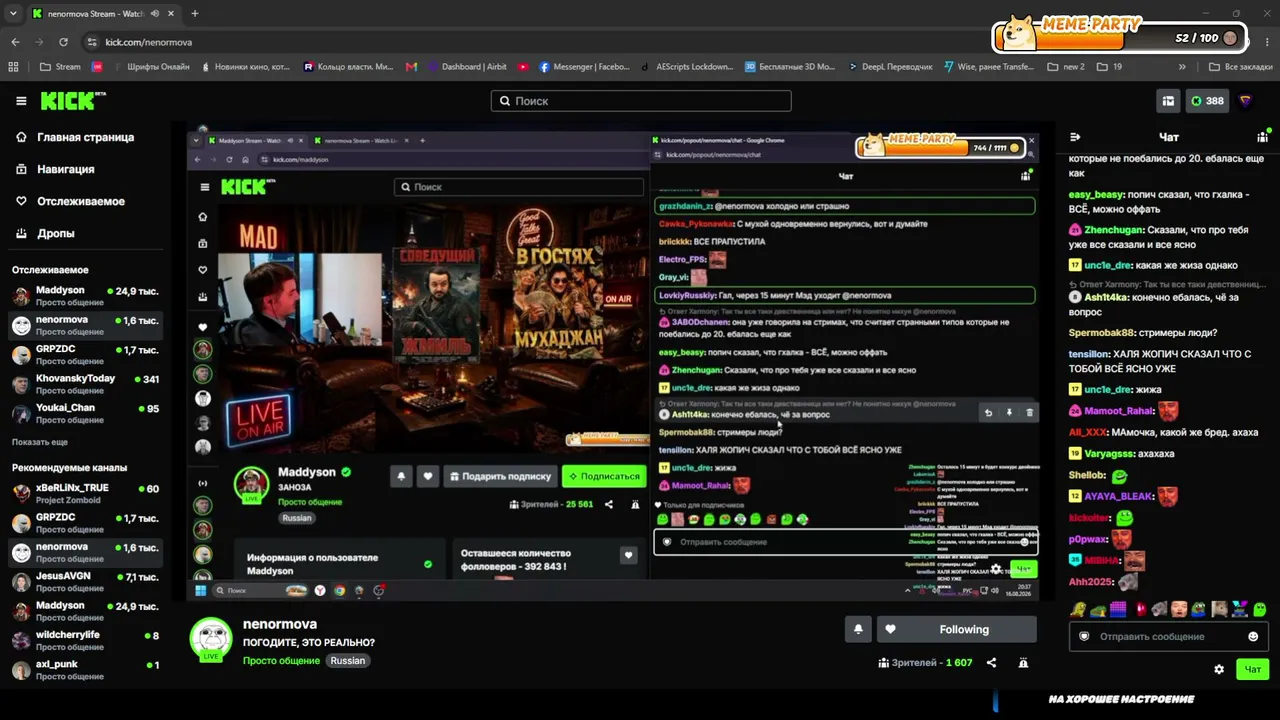1280x720 pixels.
Task: Open axl_punk recommended channel
Action: click(x=85, y=669)
